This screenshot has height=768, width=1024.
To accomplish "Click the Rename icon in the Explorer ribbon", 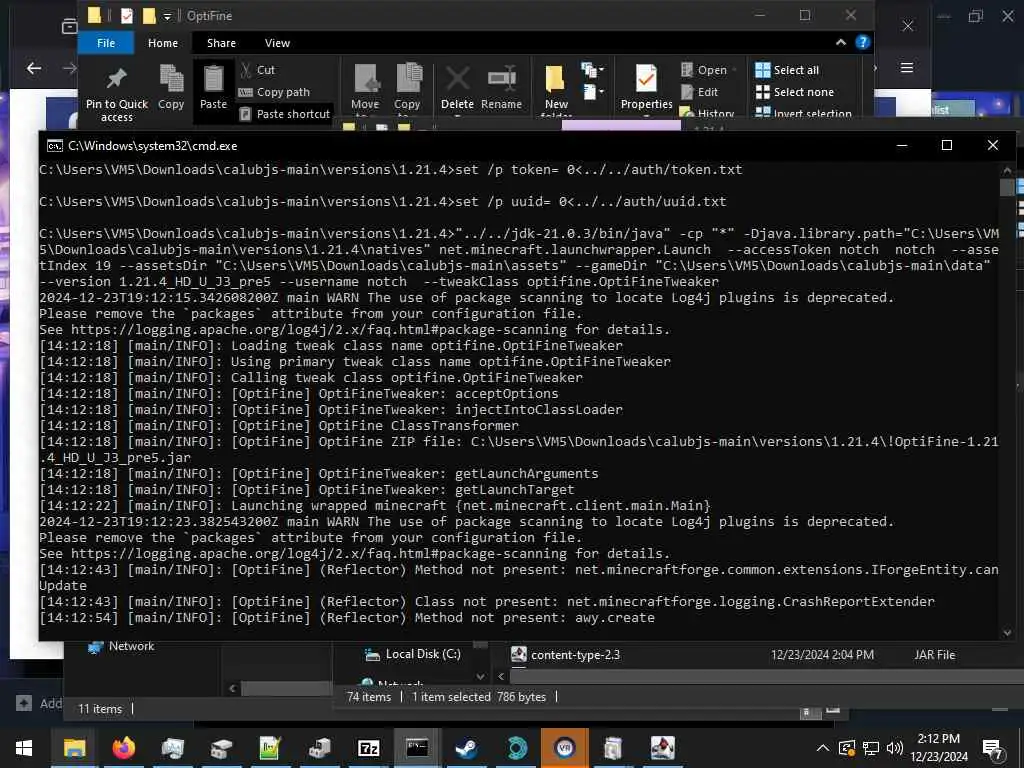I will (502, 87).
